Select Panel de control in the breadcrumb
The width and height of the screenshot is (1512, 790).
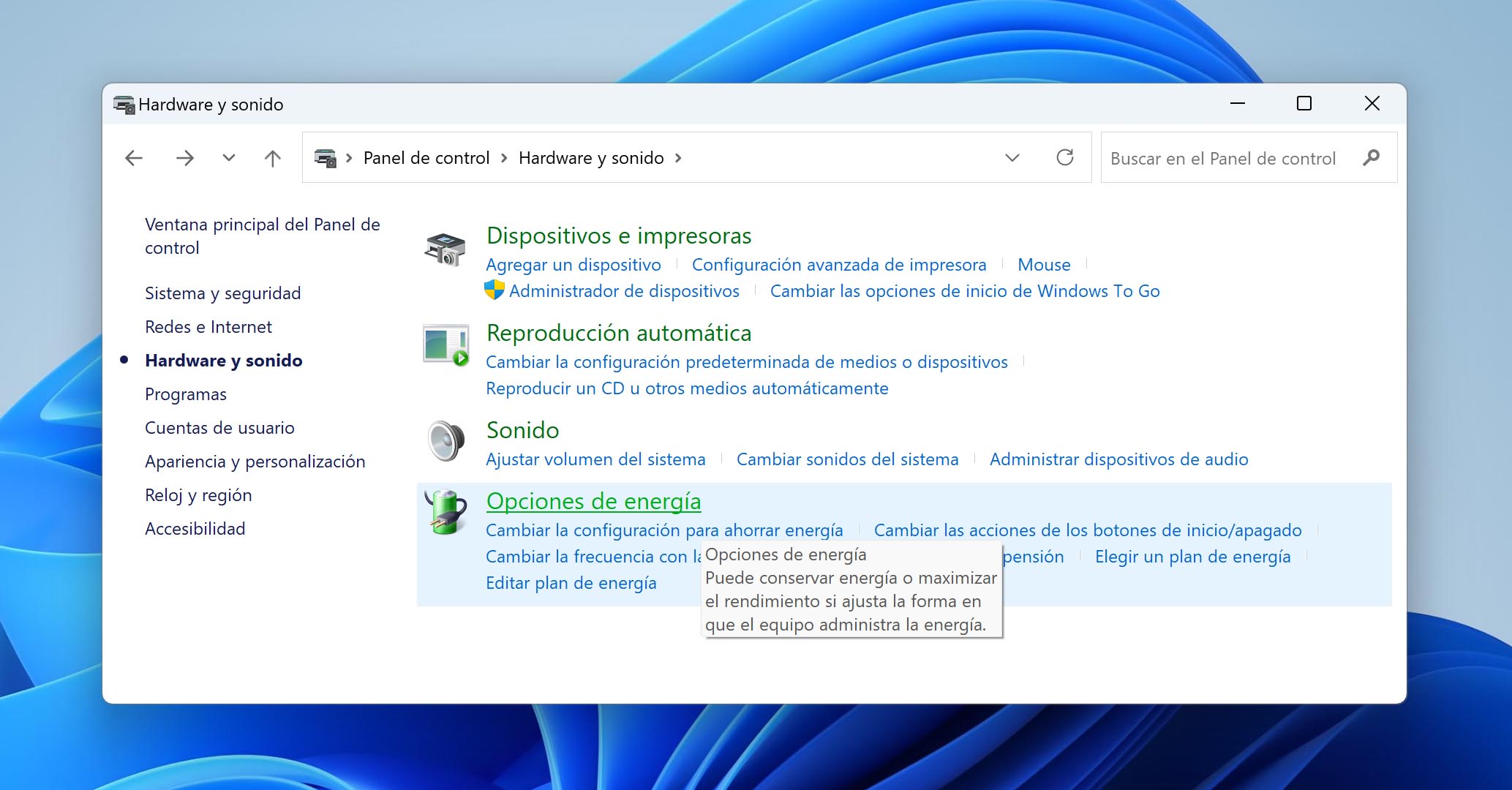click(426, 158)
